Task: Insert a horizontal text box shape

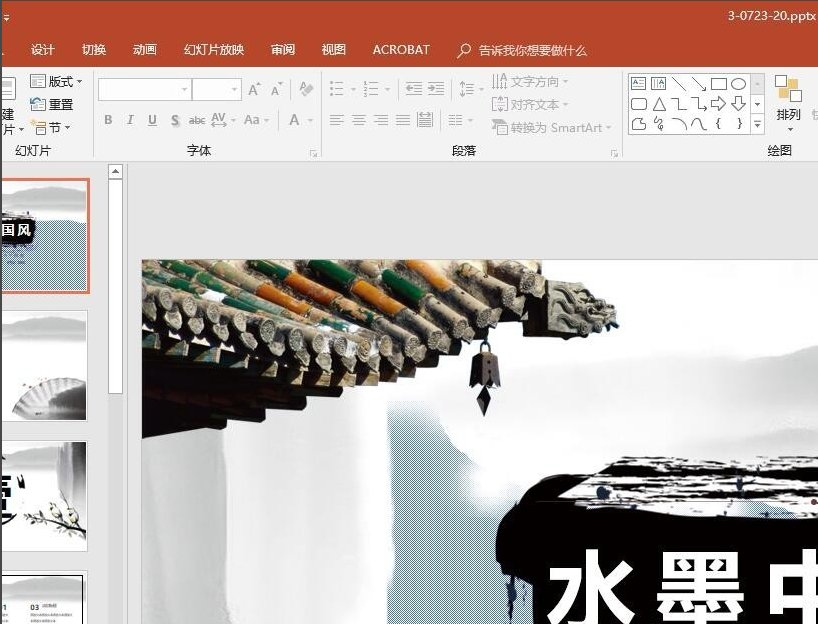Action: coord(638,84)
